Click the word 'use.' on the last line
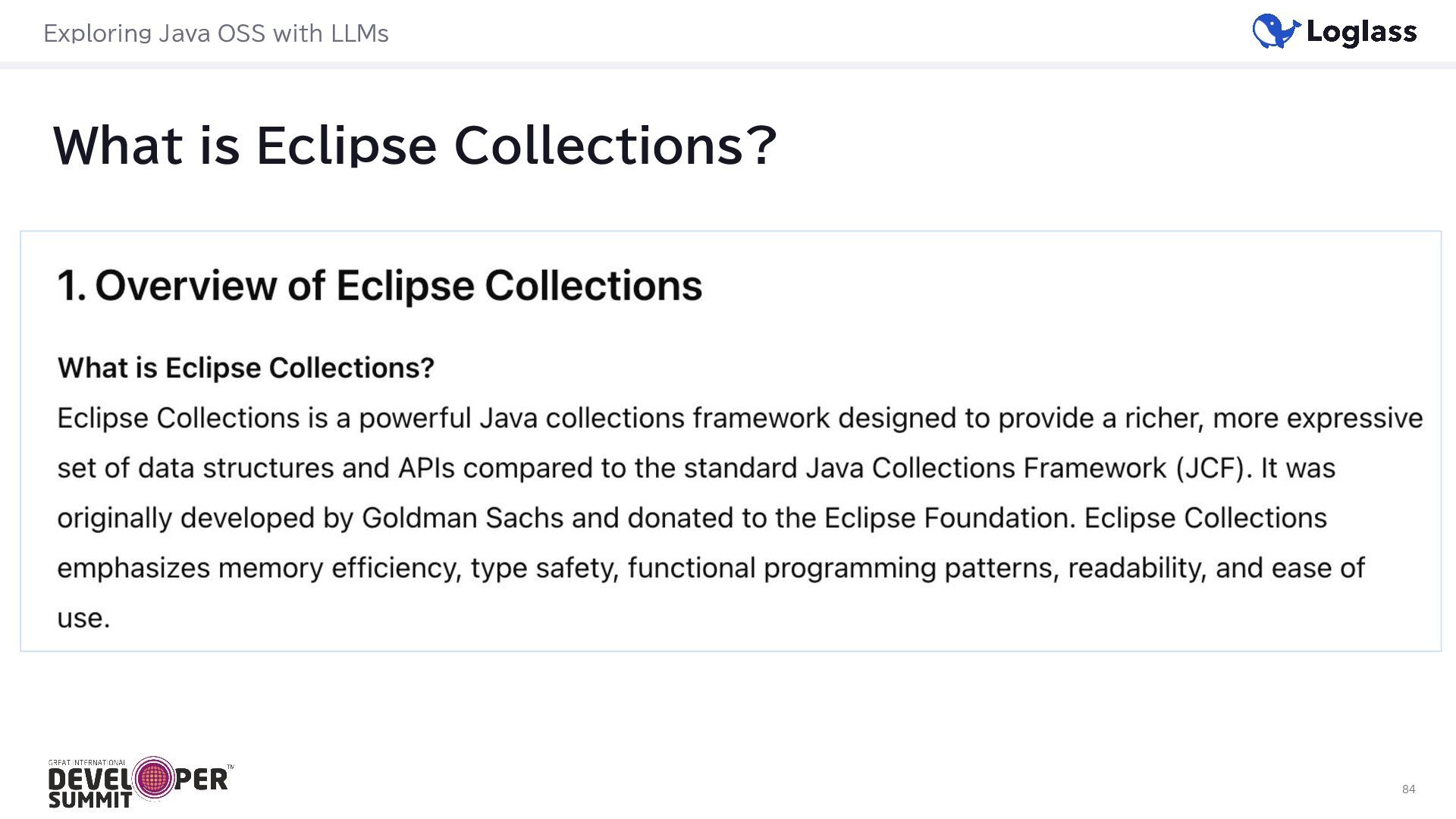 click(x=83, y=618)
